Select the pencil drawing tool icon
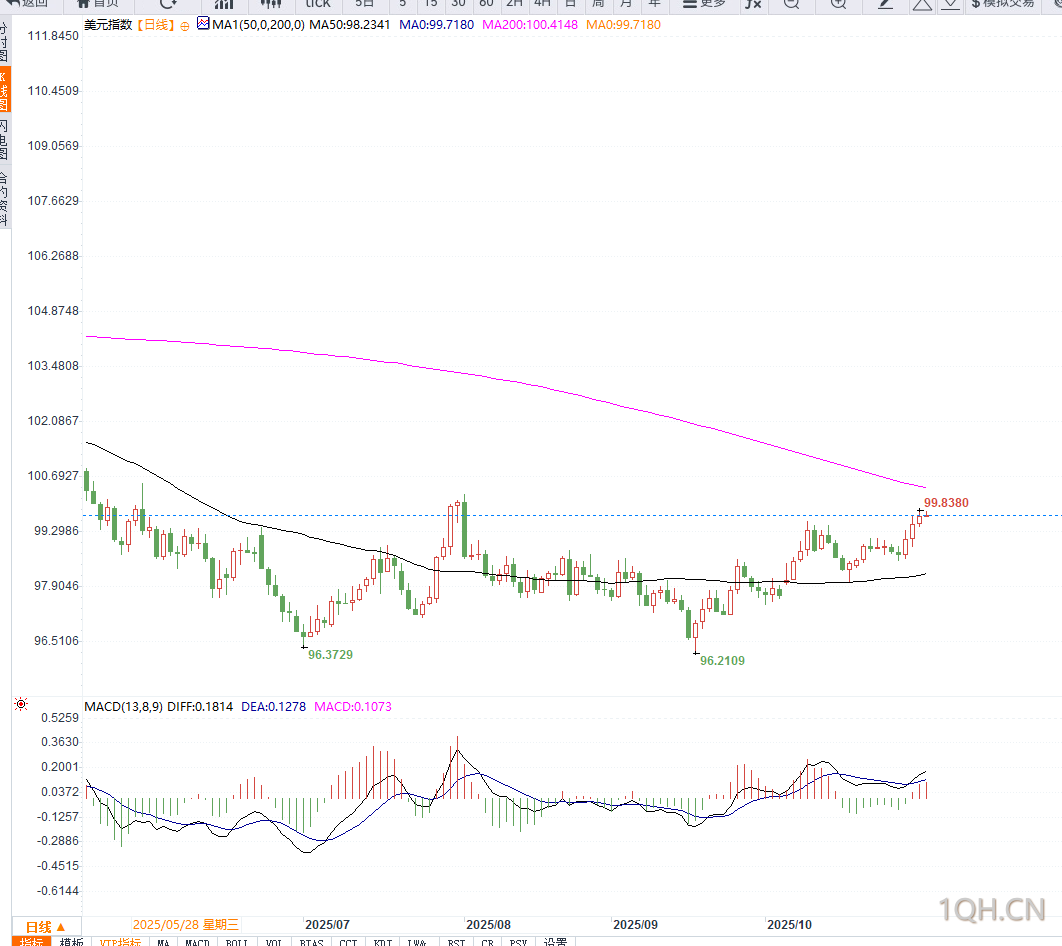The image size is (1062, 946). click(x=885, y=4)
